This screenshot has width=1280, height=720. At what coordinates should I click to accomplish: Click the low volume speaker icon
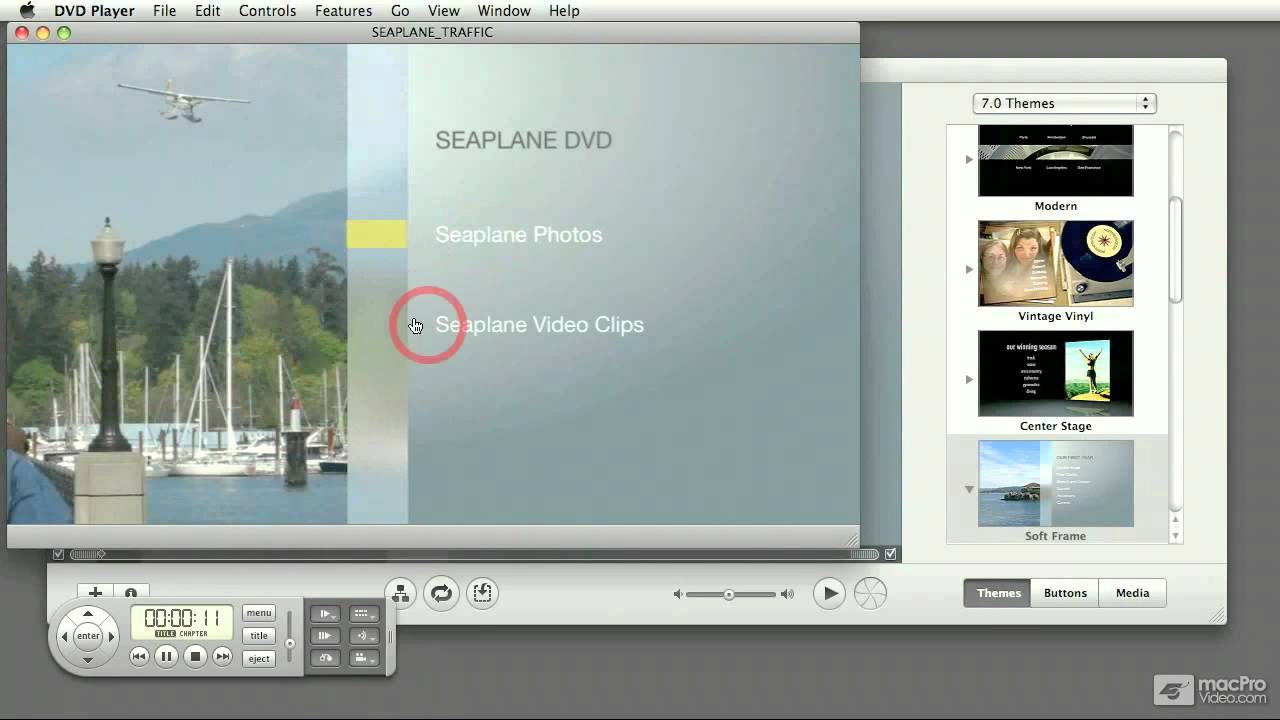click(678, 594)
